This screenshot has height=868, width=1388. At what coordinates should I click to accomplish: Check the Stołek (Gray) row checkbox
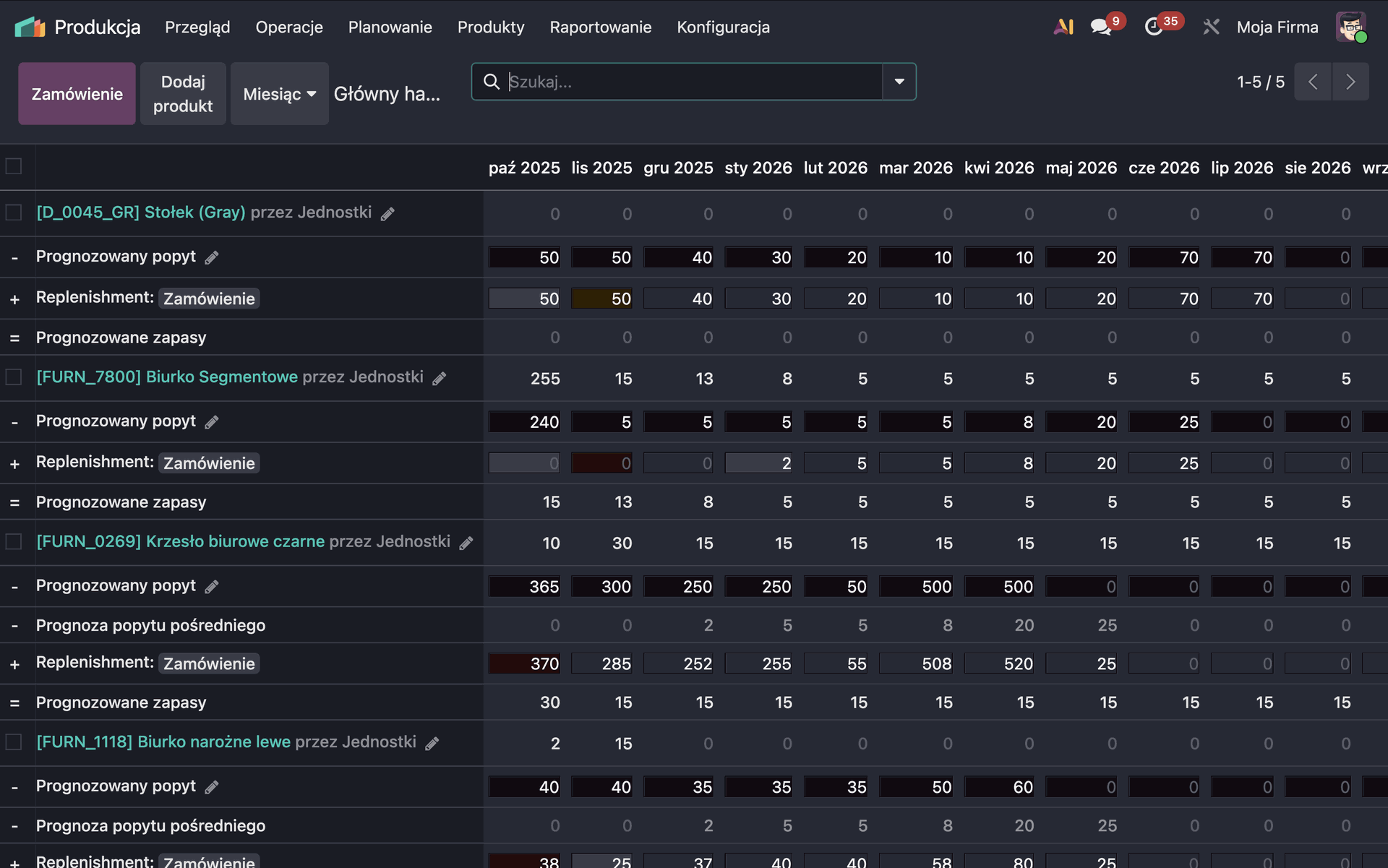click(x=14, y=212)
